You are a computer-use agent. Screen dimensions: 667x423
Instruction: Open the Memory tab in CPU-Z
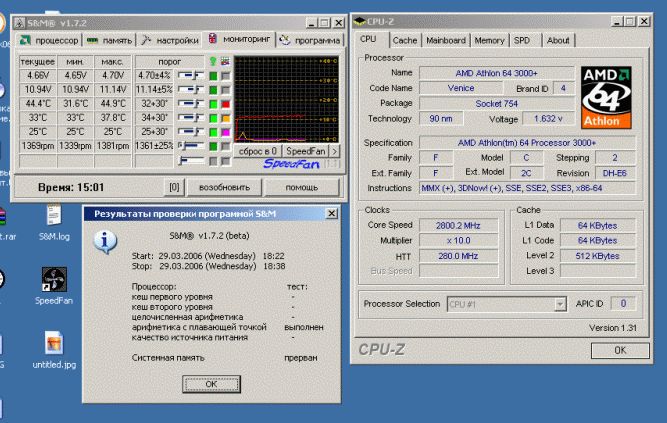point(489,40)
